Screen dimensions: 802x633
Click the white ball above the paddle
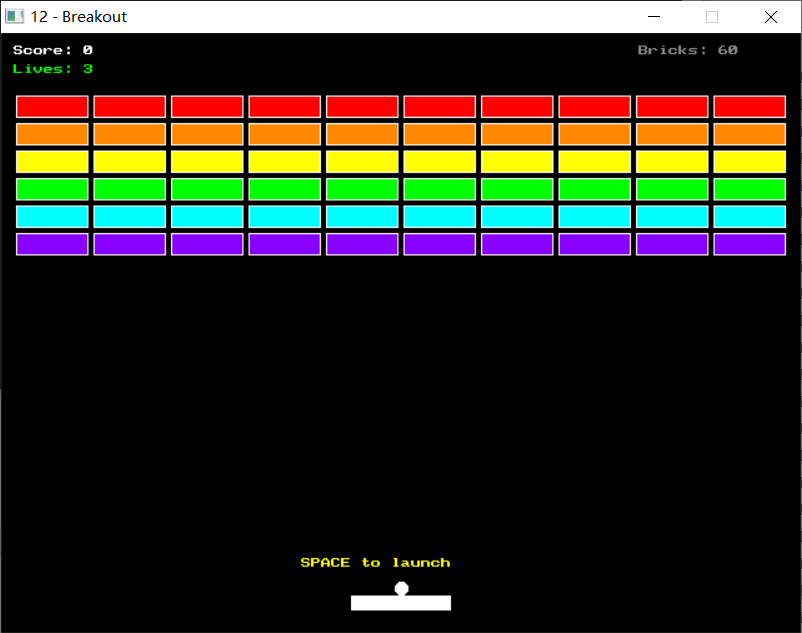(402, 588)
